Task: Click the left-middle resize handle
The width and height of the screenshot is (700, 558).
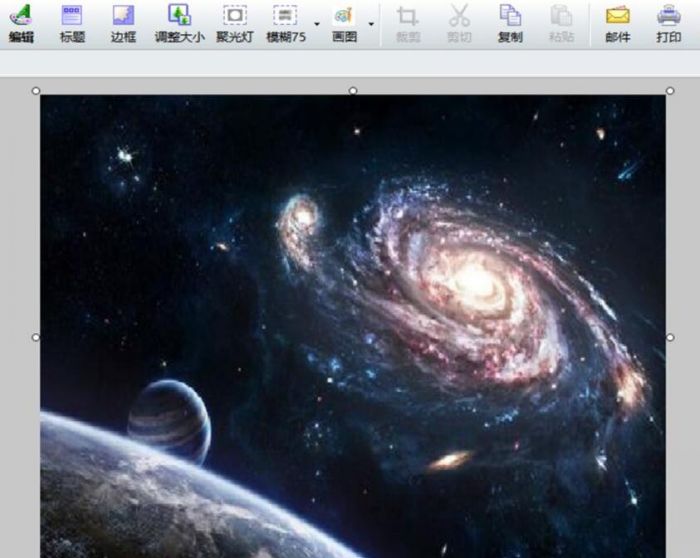Action: (36, 337)
